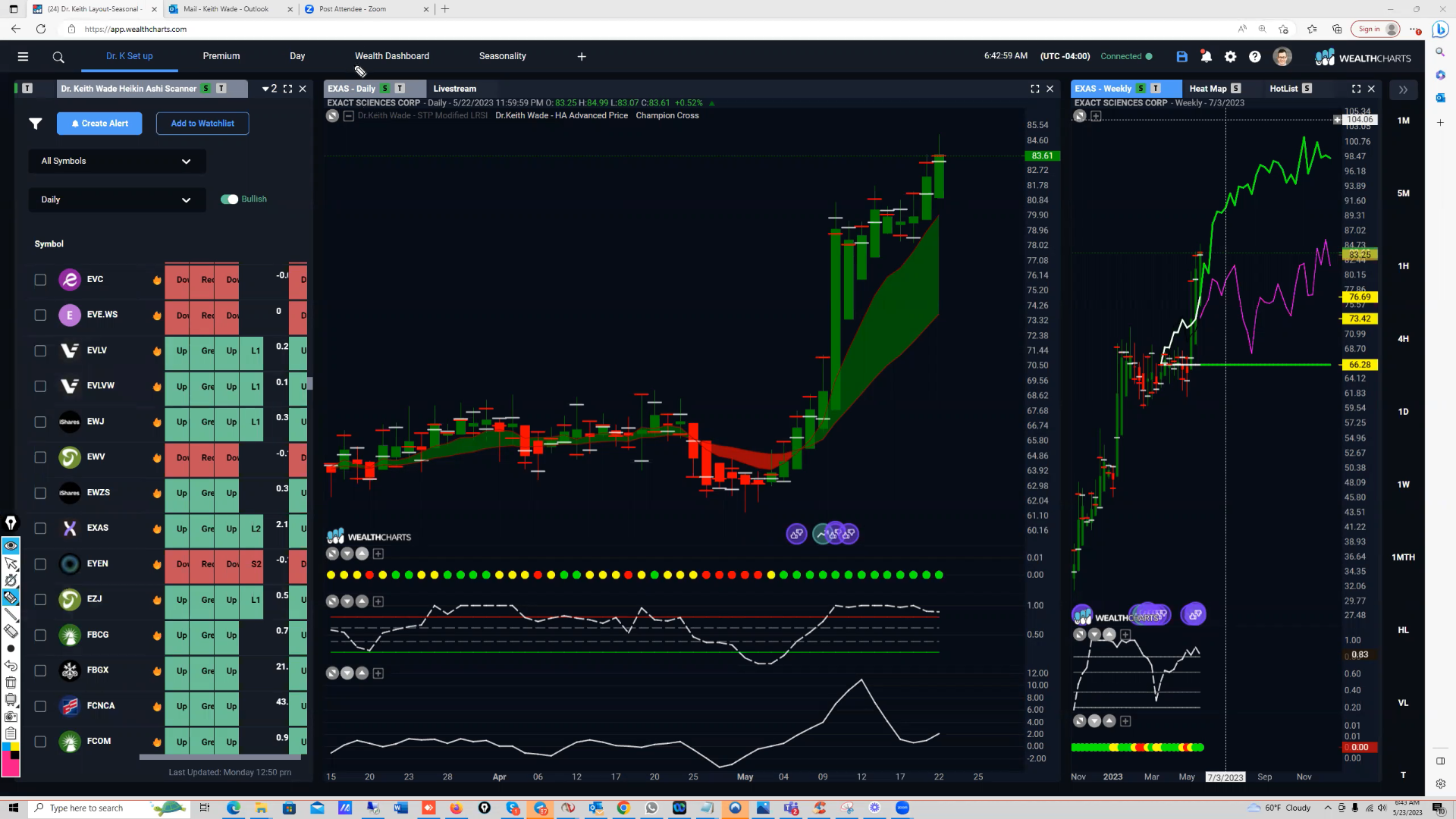Viewport: 1456px width, 819px height.
Task: Check the EXAS symbol checkbox
Action: pos(40,529)
